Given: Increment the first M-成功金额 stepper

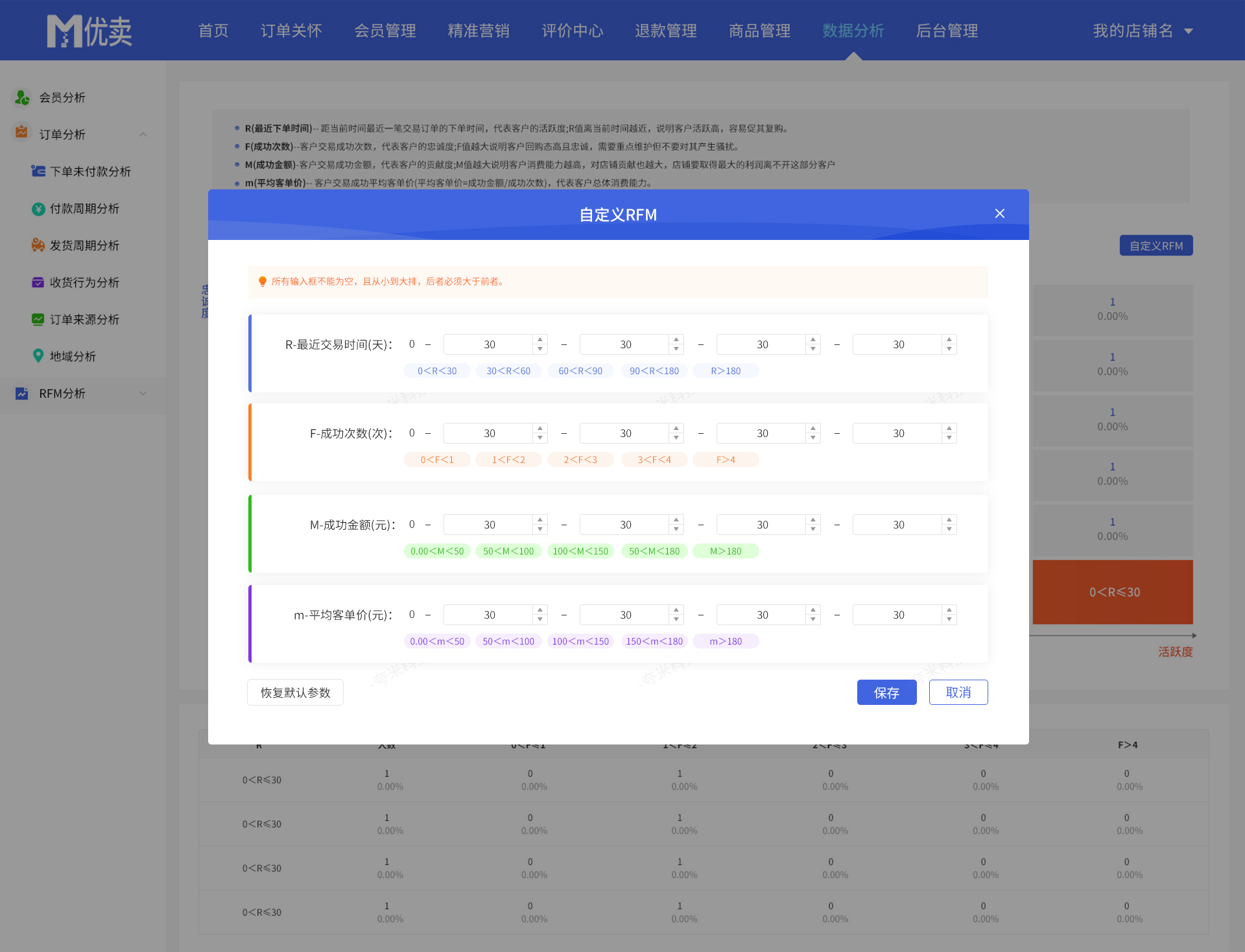Looking at the screenshot, I should (x=540, y=519).
